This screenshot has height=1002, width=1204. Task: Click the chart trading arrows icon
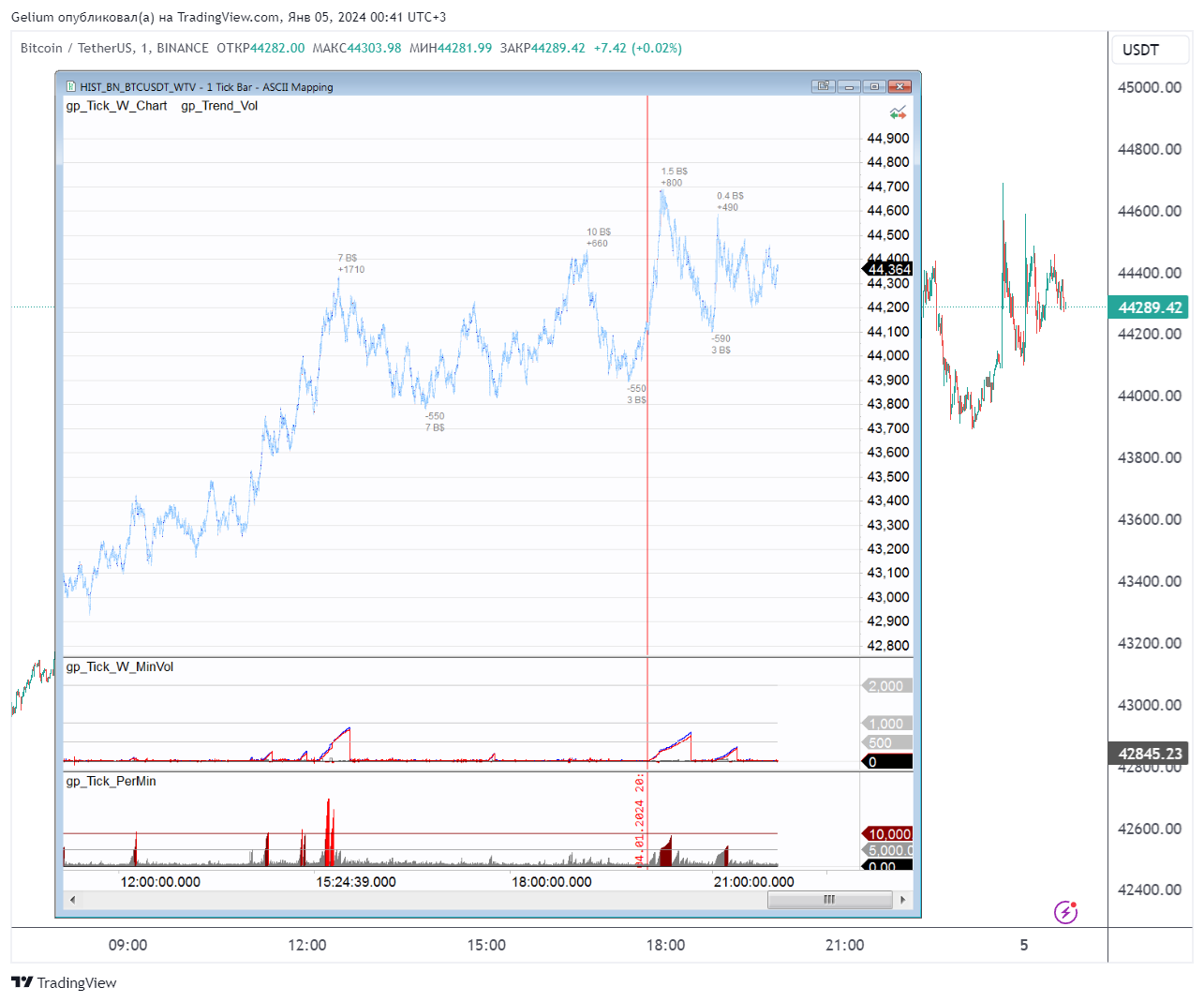(898, 112)
